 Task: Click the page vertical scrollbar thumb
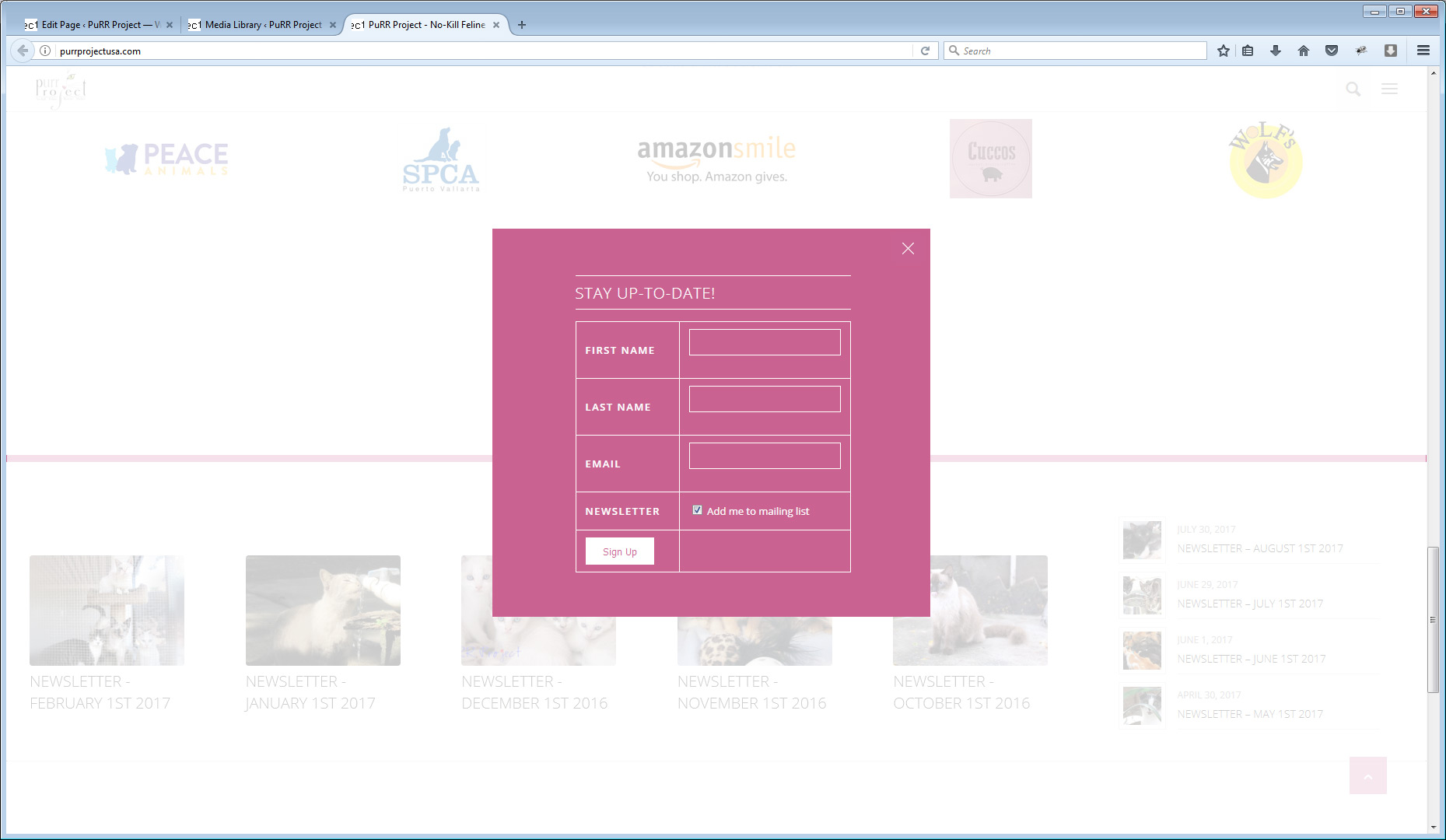click(x=1433, y=620)
